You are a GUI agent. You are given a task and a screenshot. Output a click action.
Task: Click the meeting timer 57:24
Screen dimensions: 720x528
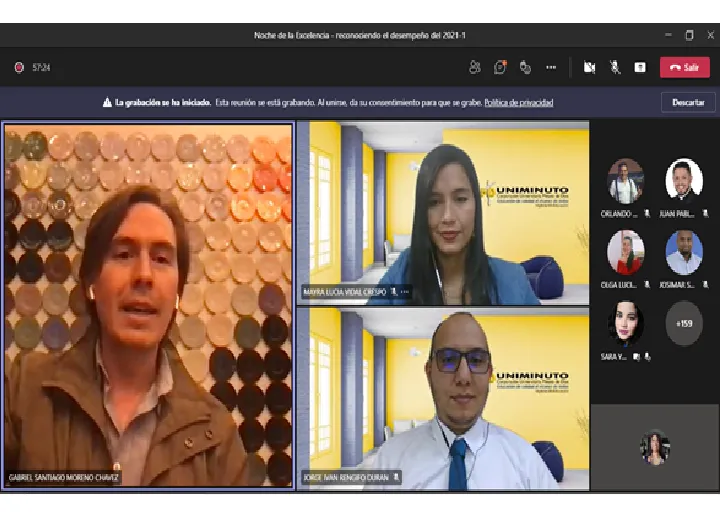point(41,67)
